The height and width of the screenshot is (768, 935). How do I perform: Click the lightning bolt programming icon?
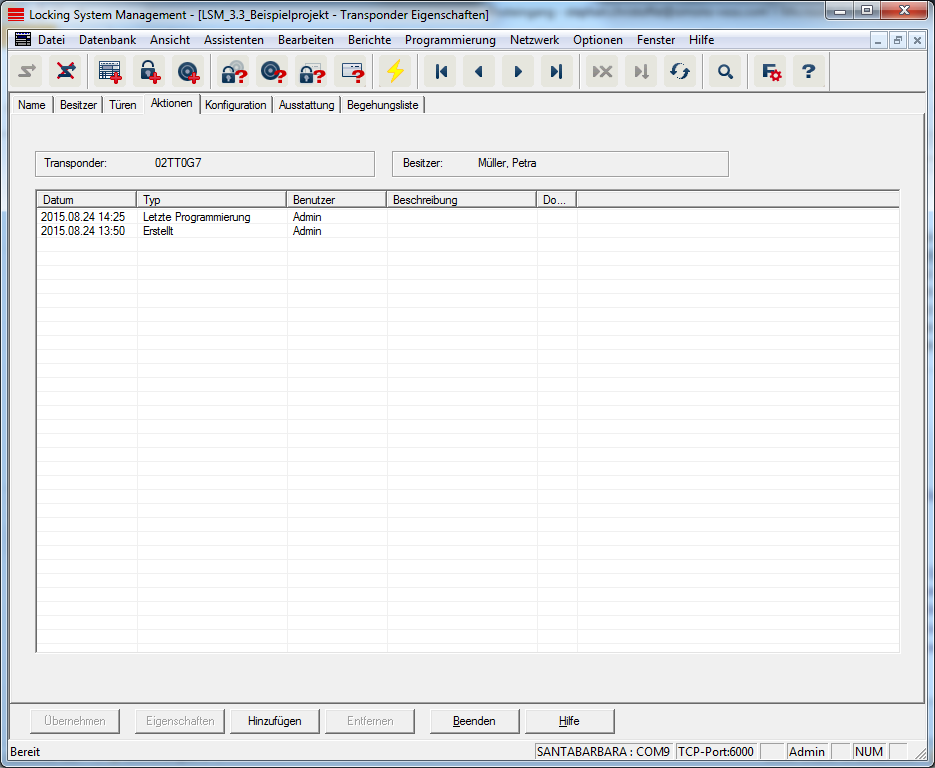click(x=396, y=72)
